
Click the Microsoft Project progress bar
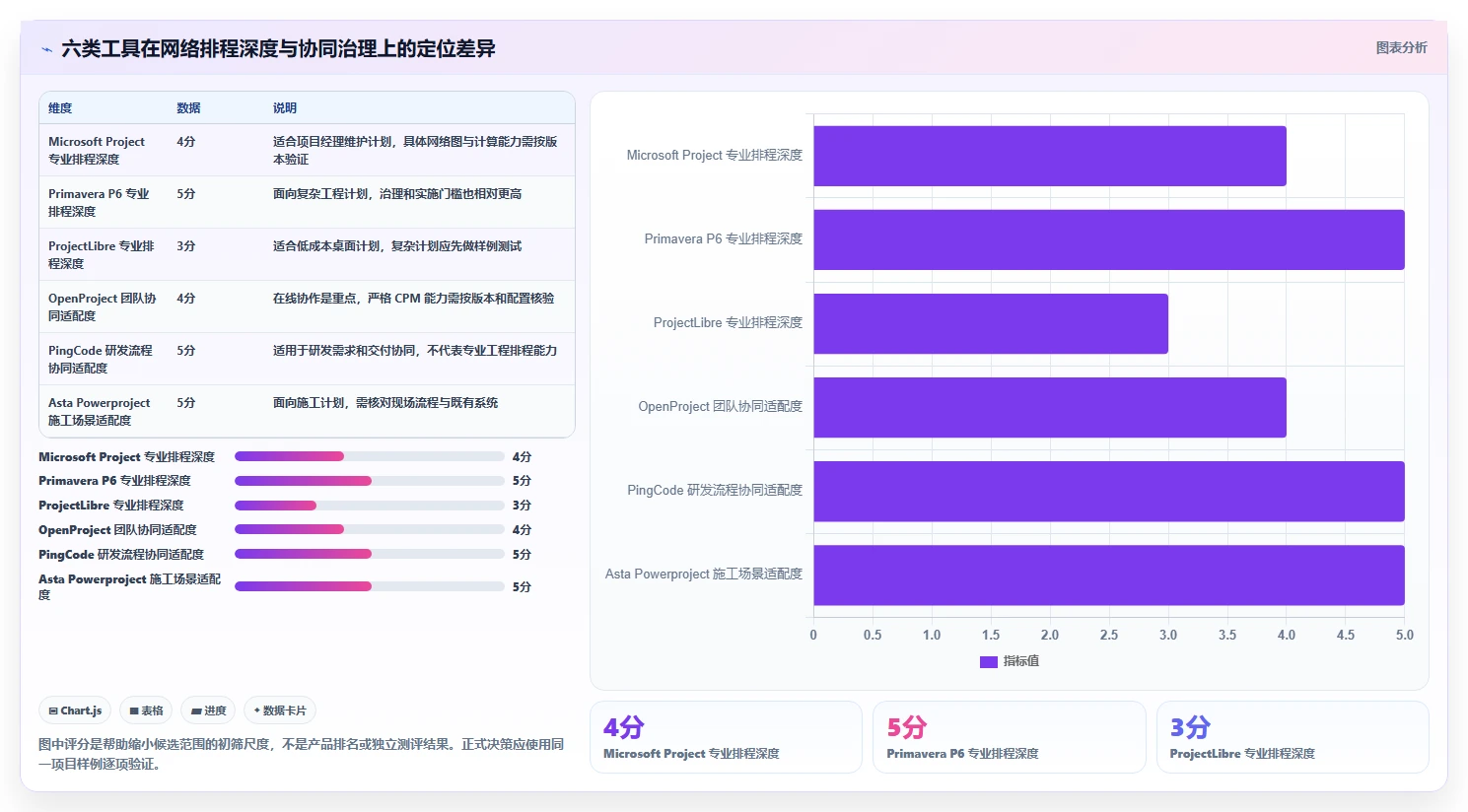tap(370, 456)
